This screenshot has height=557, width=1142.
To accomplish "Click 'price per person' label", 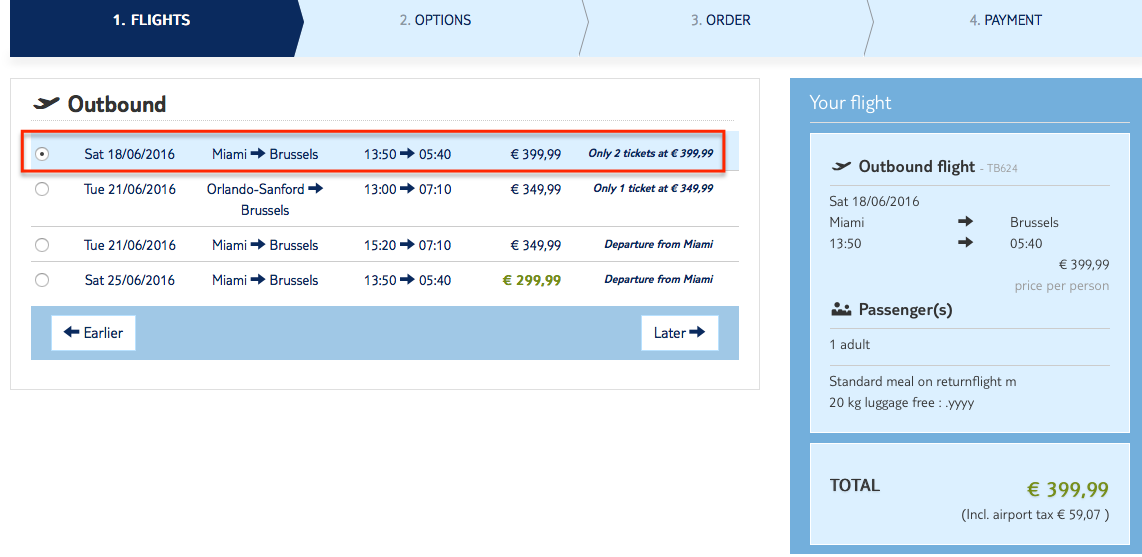I will (1062, 286).
